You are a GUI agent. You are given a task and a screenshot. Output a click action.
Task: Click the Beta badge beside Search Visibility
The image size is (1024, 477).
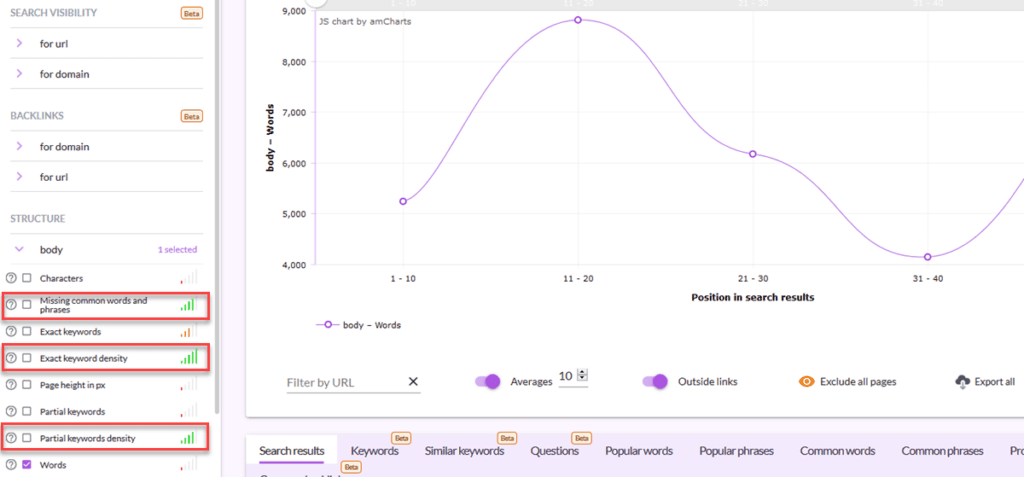(x=191, y=13)
